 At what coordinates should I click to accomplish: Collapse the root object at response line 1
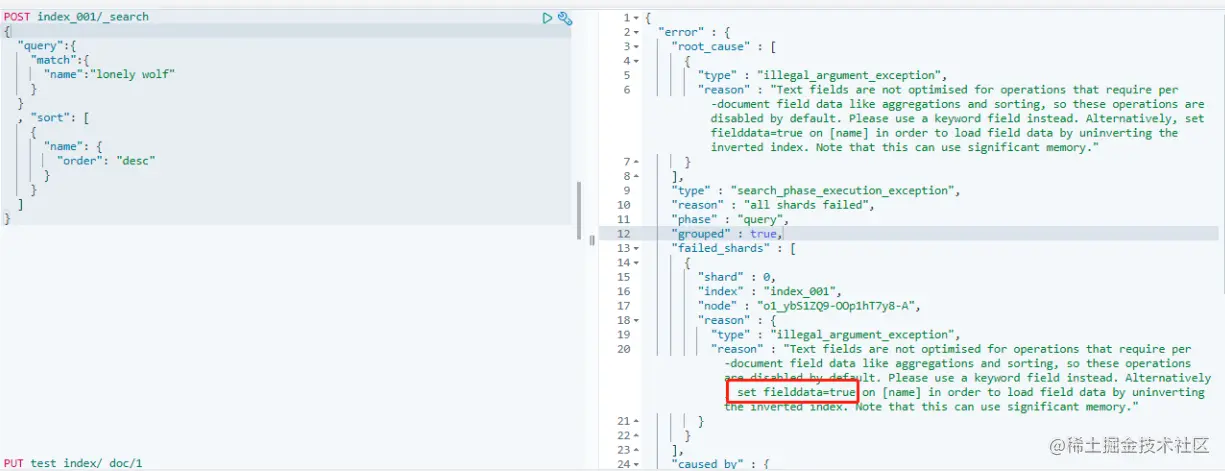(638, 18)
